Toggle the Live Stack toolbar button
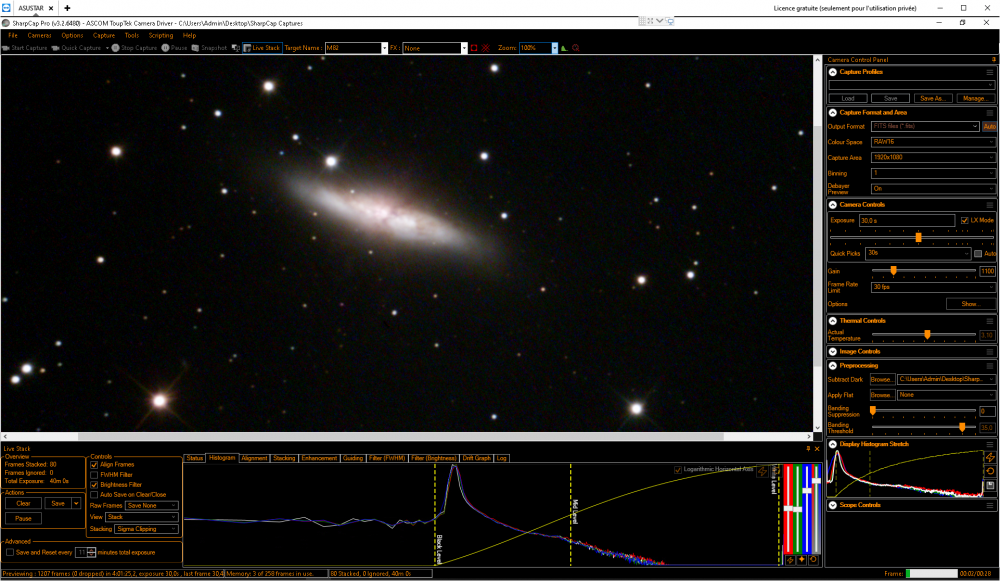Image resolution: width=1000 pixels, height=581 pixels. tap(262, 48)
